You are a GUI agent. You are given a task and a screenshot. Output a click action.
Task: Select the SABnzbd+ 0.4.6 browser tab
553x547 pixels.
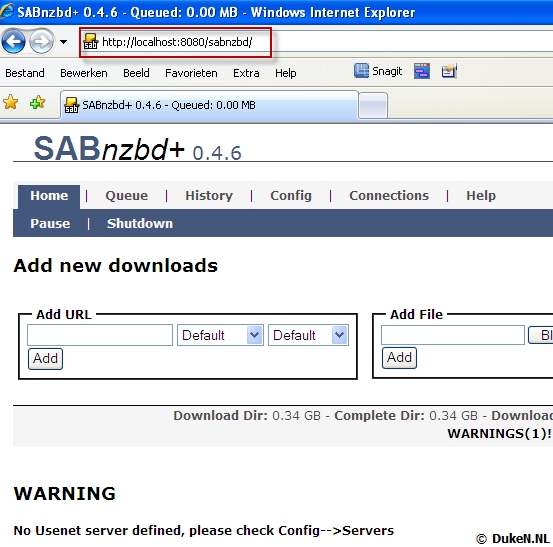(209, 105)
